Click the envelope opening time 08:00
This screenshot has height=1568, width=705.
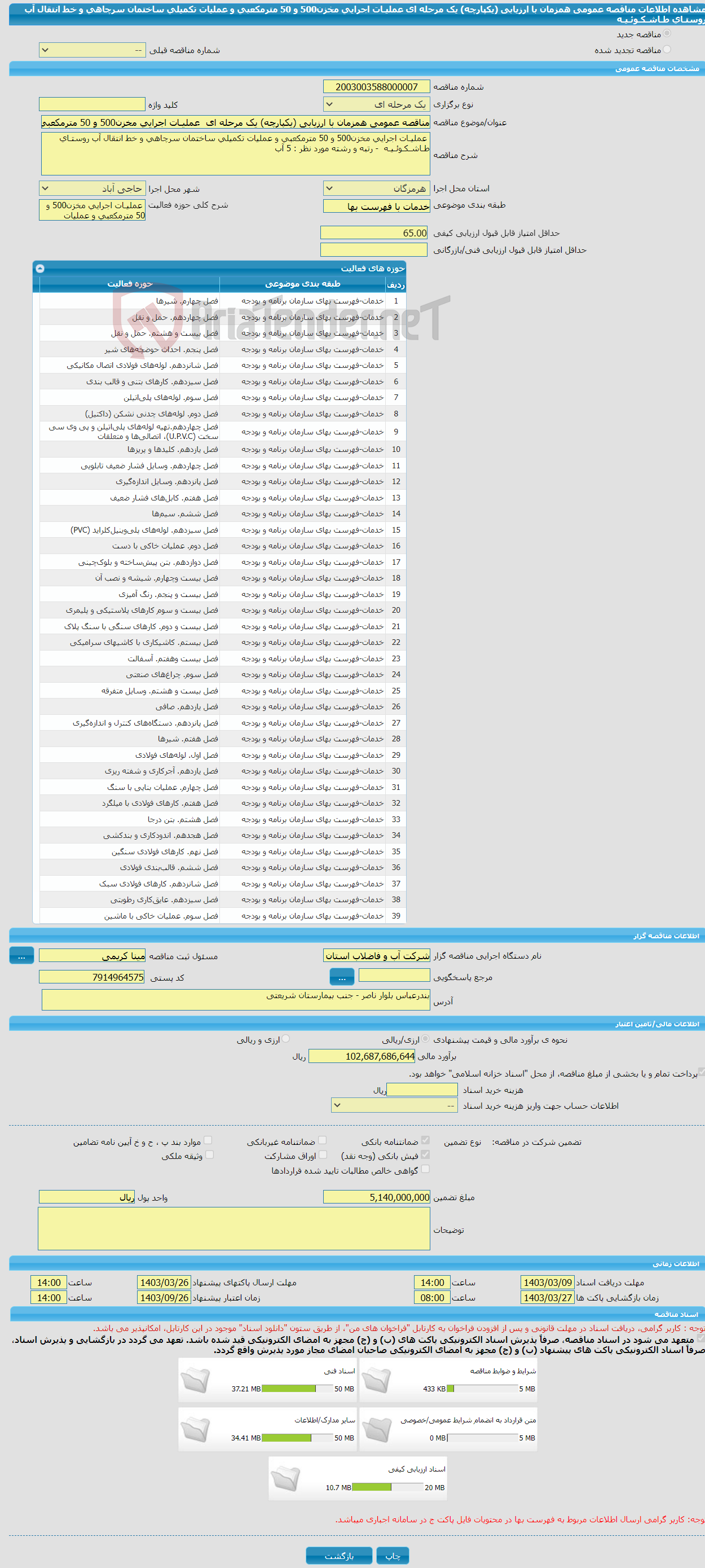[x=432, y=1298]
